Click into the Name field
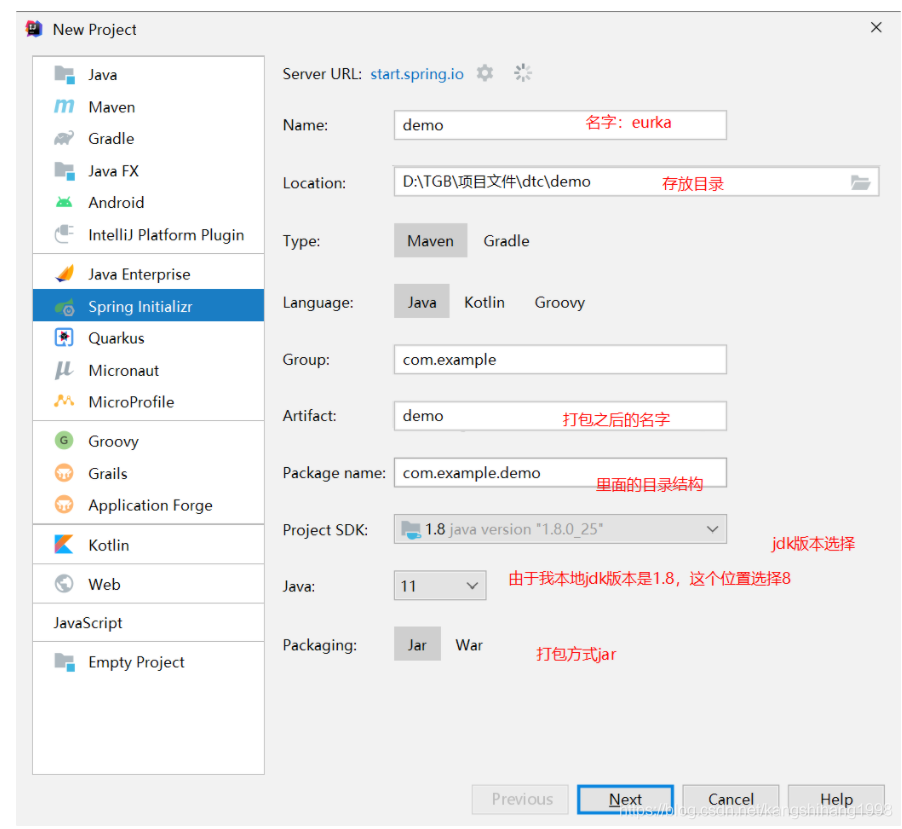This screenshot has width=902, height=829. coord(560,125)
